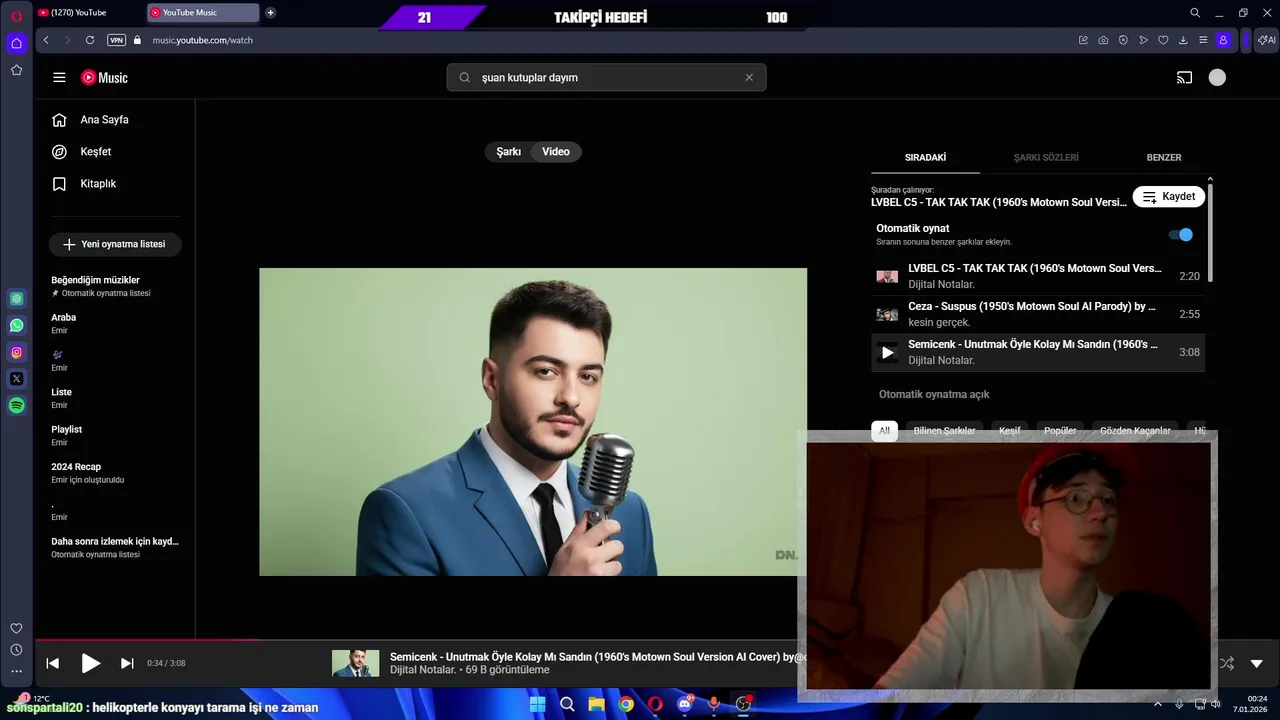The width and height of the screenshot is (1280, 720).
Task: Click the LVBEL C5 queue thumbnail
Action: click(x=887, y=276)
